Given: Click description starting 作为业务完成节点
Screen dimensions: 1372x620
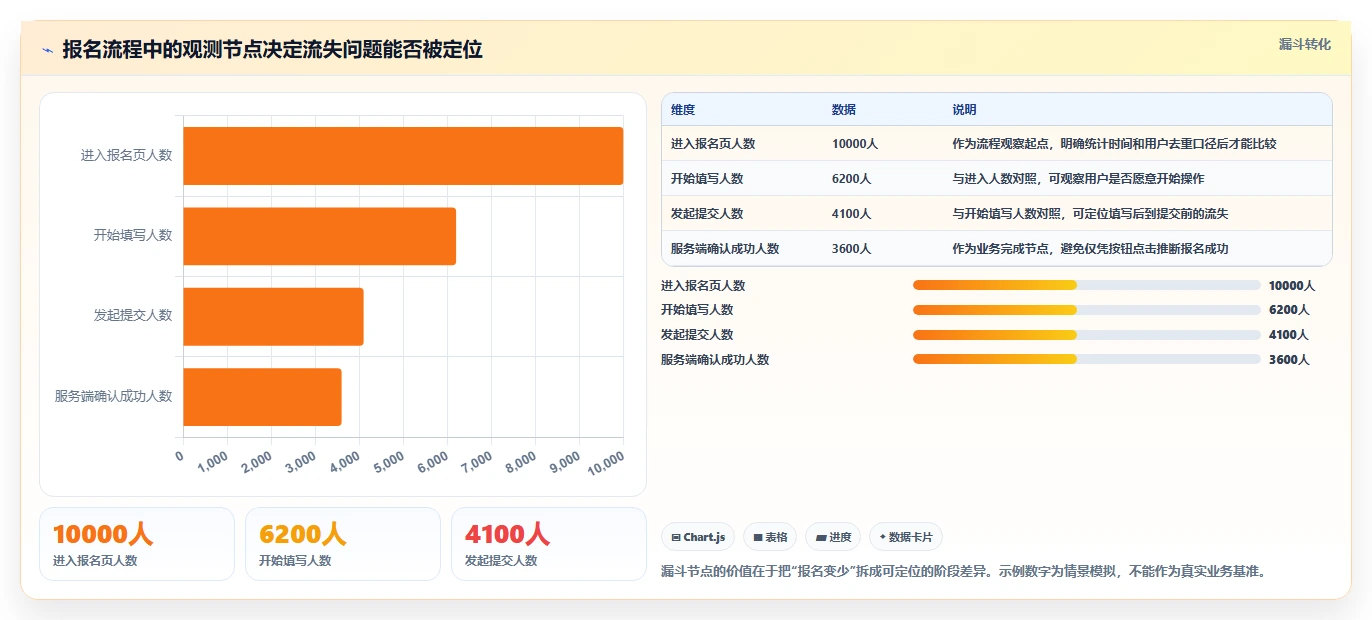Looking at the screenshot, I should pos(1090,249).
